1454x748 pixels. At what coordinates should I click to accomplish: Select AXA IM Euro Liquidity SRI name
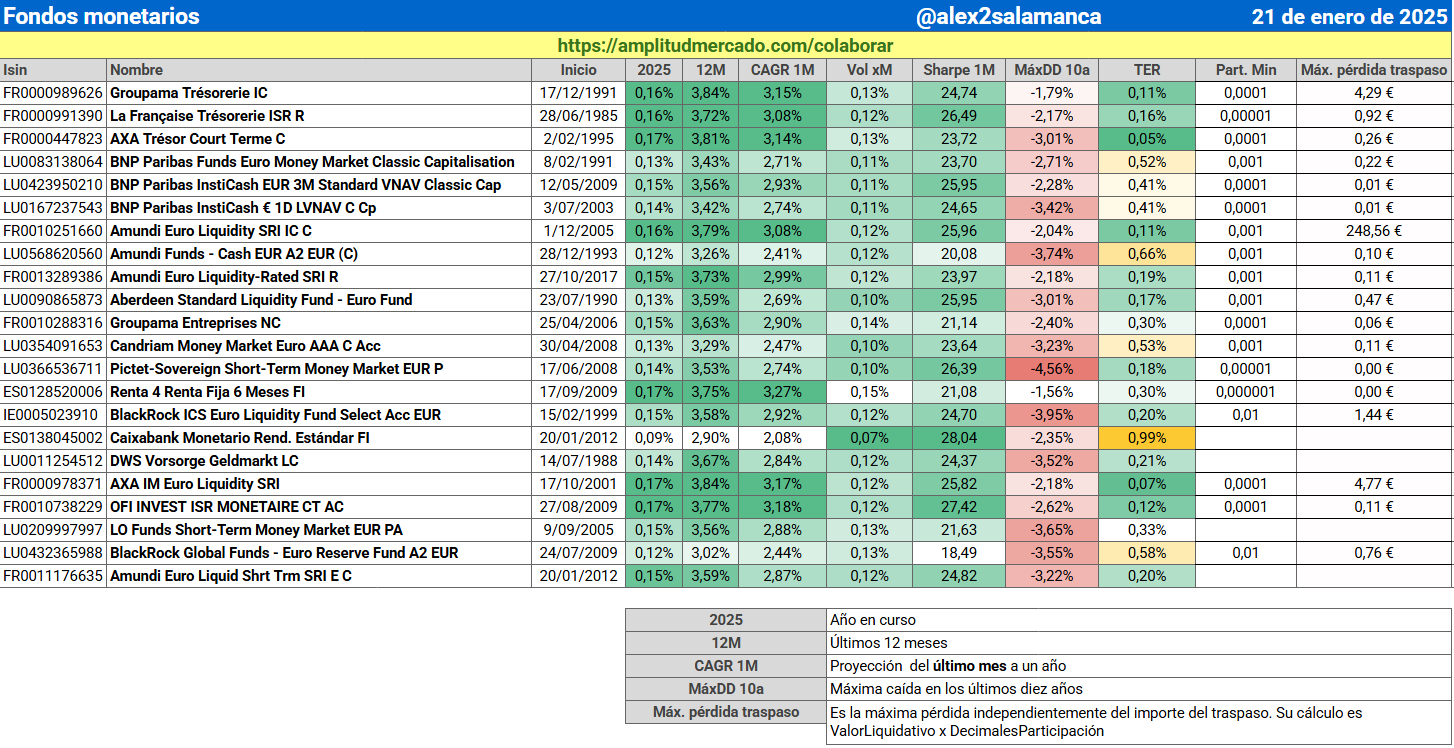point(194,484)
